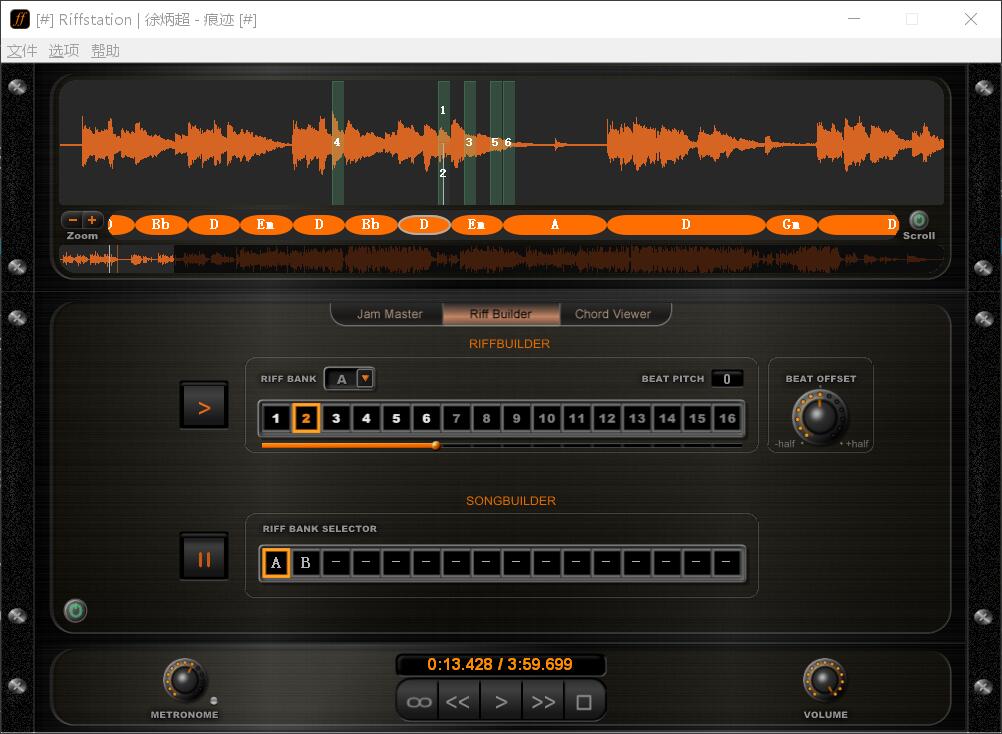Viewport: 1002px width, 734px height.
Task: Stop playback with the square button
Action: coord(584,702)
